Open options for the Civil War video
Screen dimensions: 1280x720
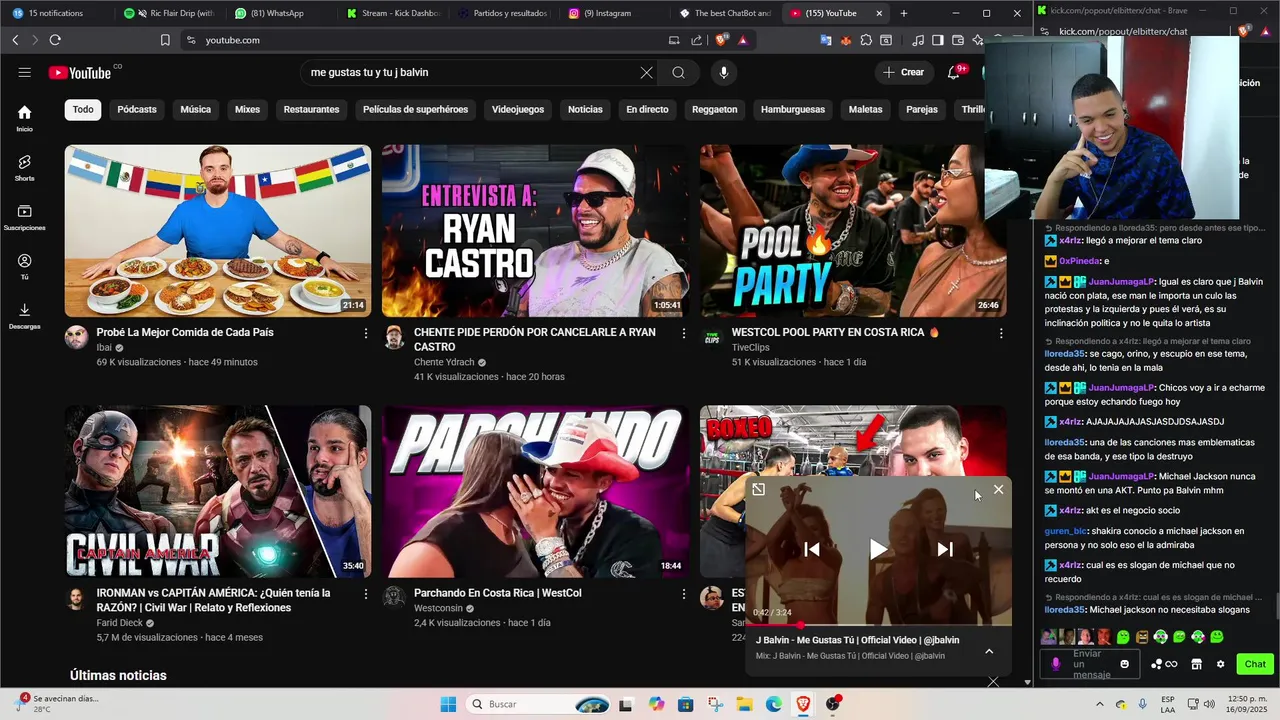click(x=366, y=594)
